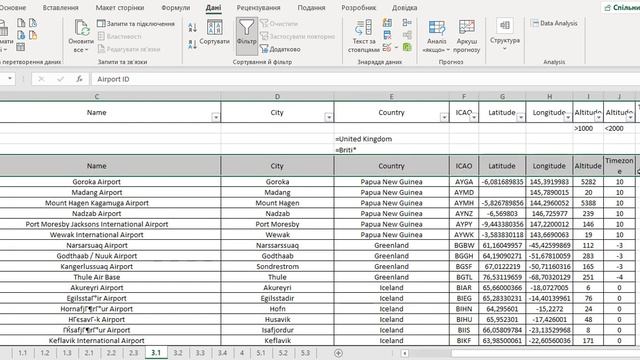Open the Довідка ribbon tab
Screen dimensions: 640x360
click(x=404, y=8)
